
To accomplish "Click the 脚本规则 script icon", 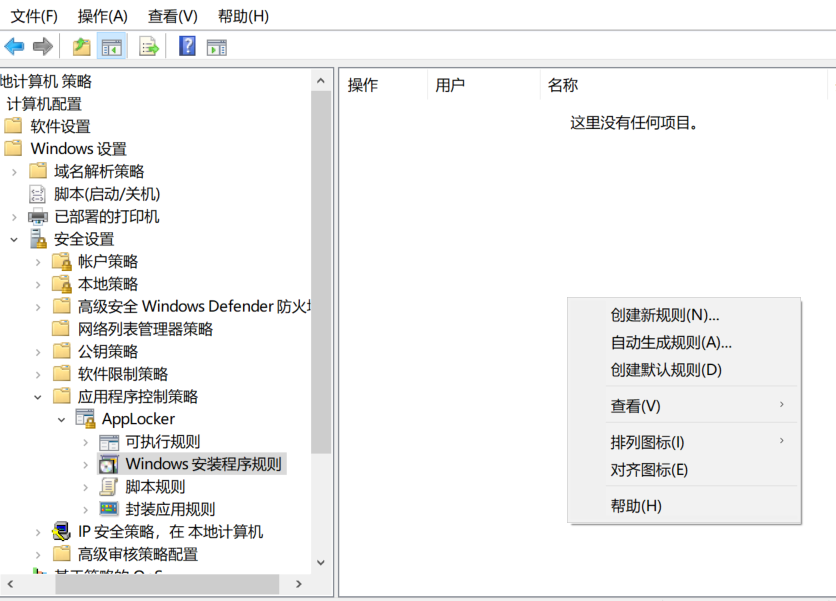I will 109,487.
